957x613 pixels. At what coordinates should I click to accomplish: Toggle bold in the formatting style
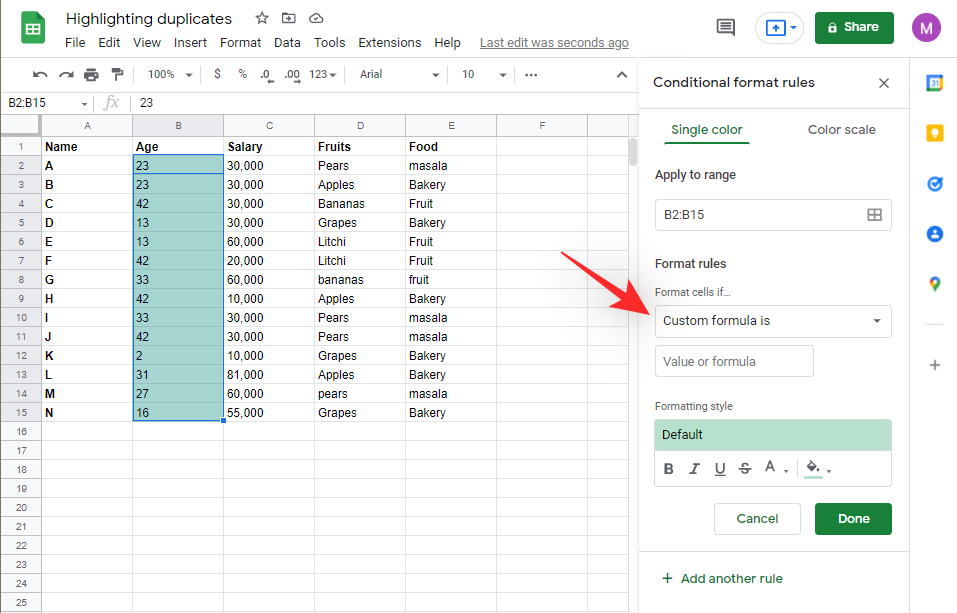pos(668,468)
